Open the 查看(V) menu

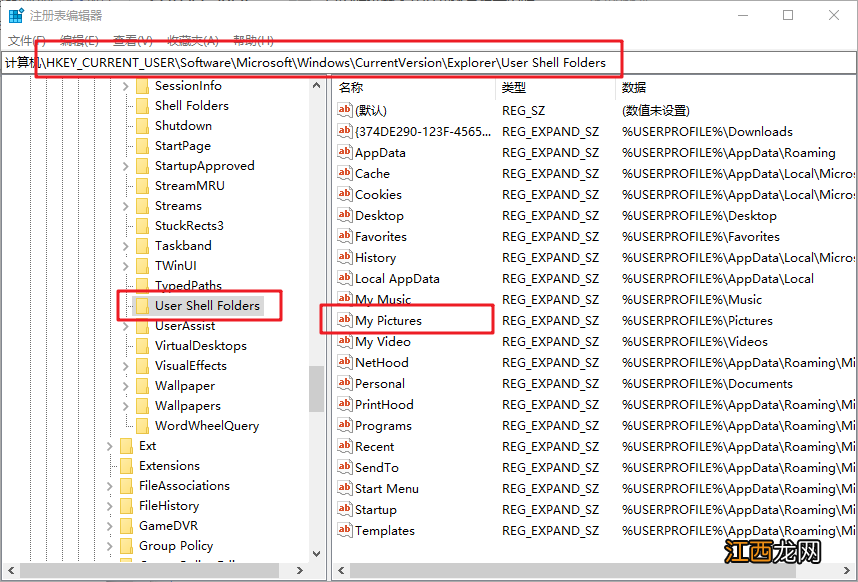[132, 40]
